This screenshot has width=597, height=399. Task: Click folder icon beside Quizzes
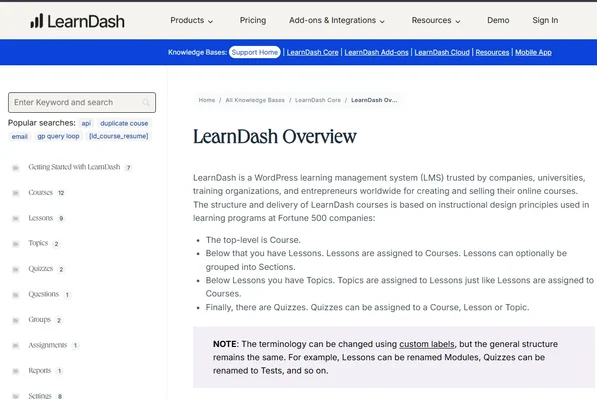point(16,270)
